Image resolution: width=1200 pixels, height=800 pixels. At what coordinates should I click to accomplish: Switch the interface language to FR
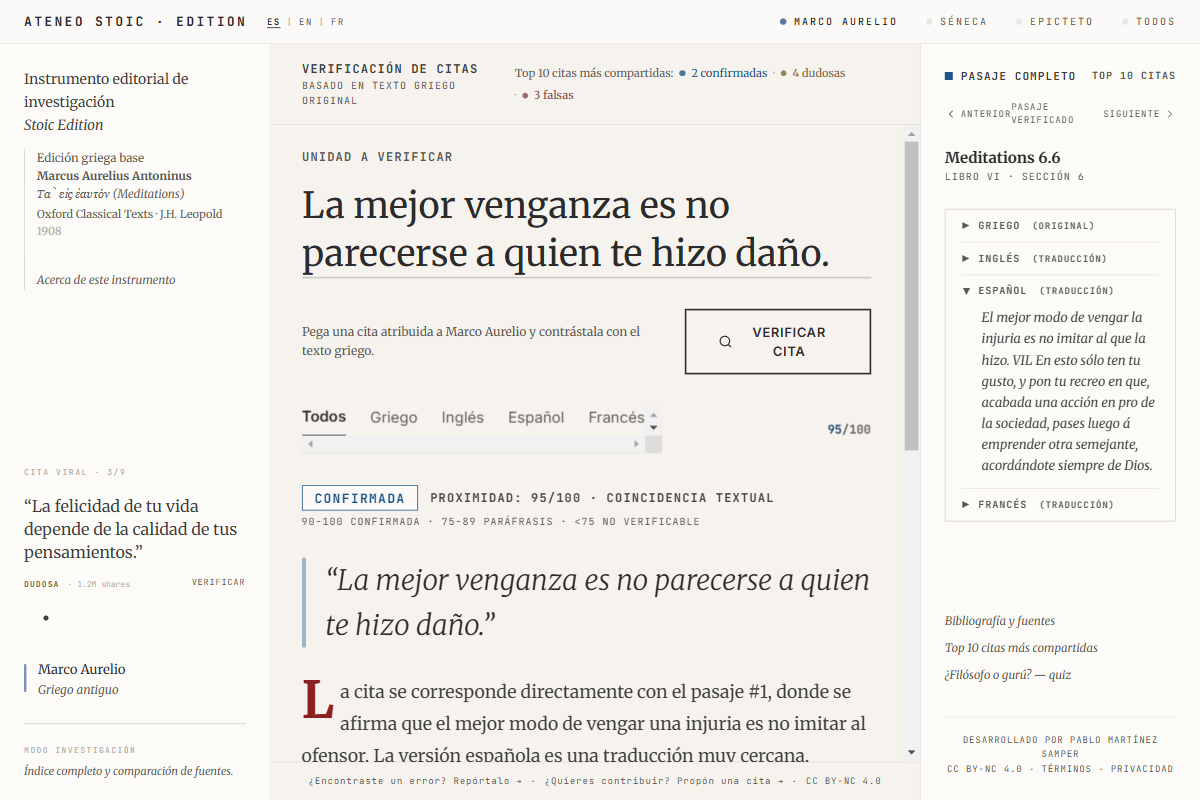coord(338,21)
